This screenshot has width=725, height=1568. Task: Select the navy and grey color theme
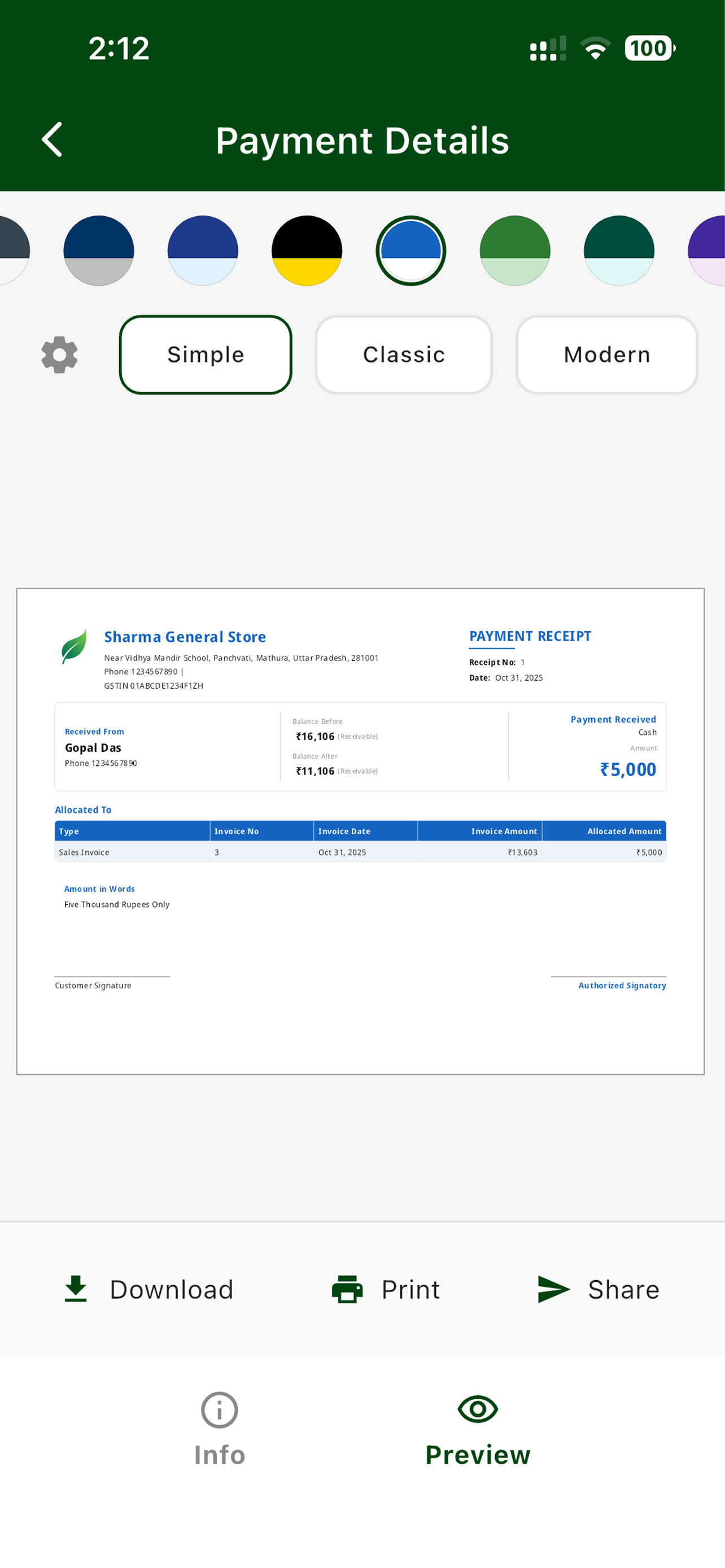[x=99, y=251]
